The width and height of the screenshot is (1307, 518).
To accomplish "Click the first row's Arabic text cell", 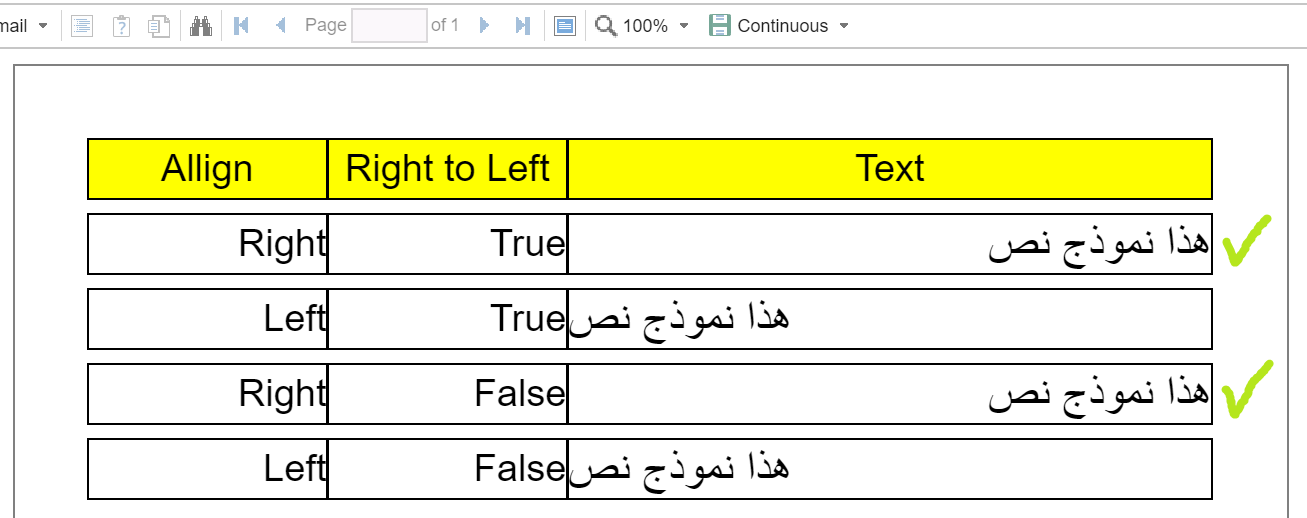I will [x=890, y=244].
